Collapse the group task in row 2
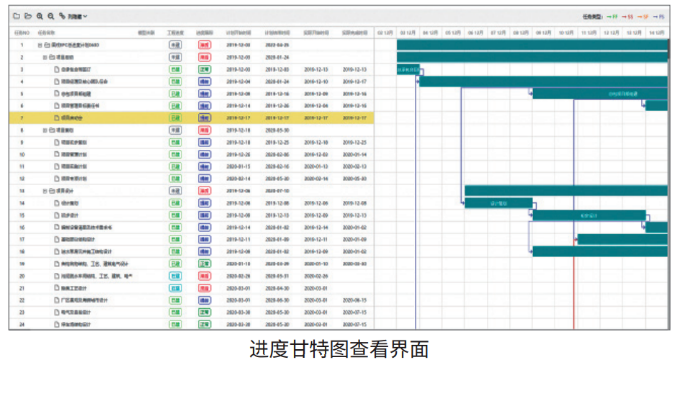The height and width of the screenshot is (394, 682). click(x=45, y=57)
